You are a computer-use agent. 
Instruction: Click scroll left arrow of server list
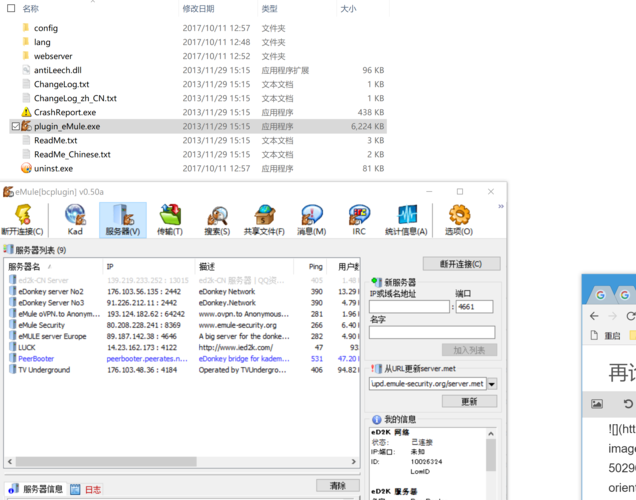point(10,461)
